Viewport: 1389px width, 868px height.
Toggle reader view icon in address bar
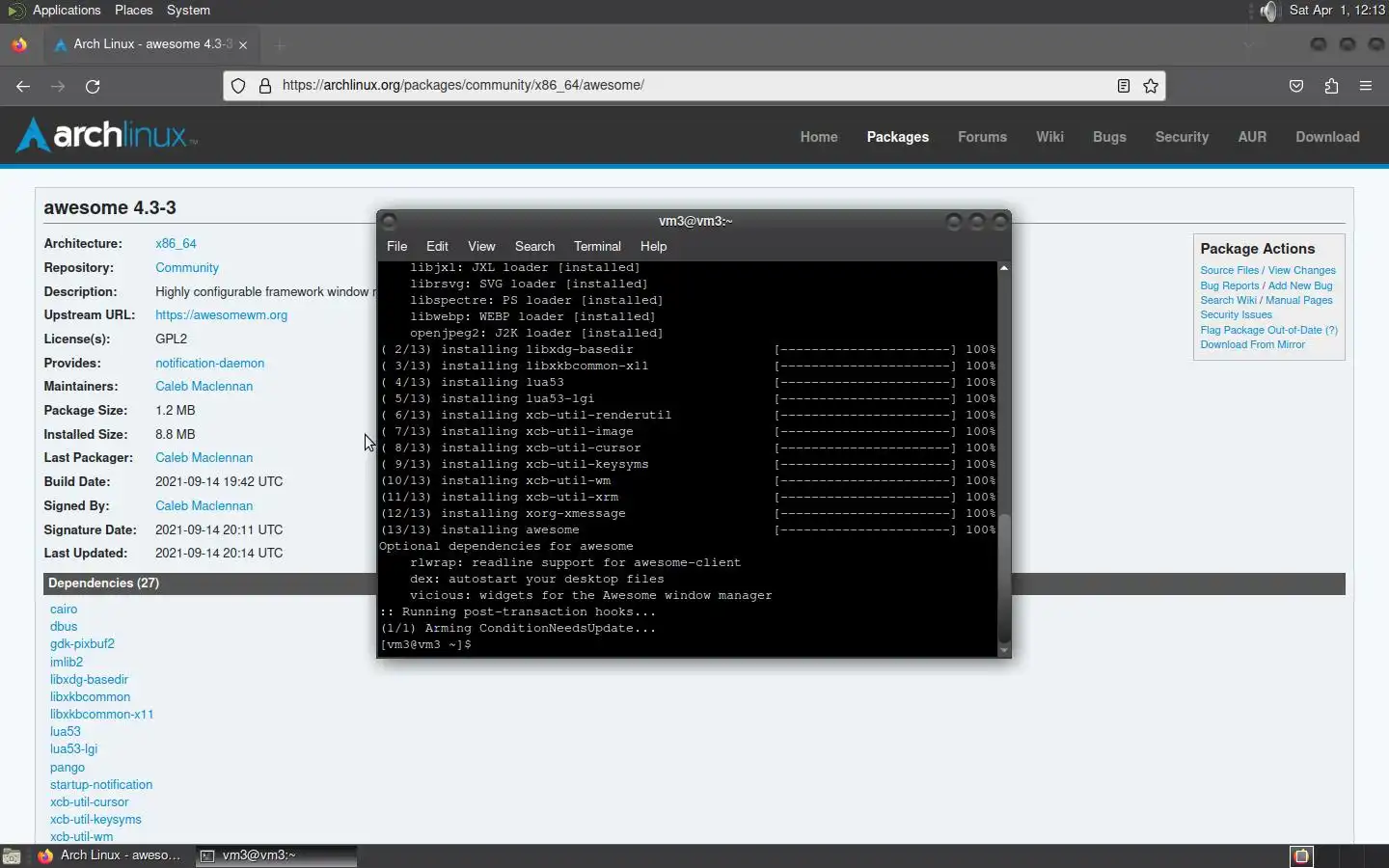point(1124,86)
